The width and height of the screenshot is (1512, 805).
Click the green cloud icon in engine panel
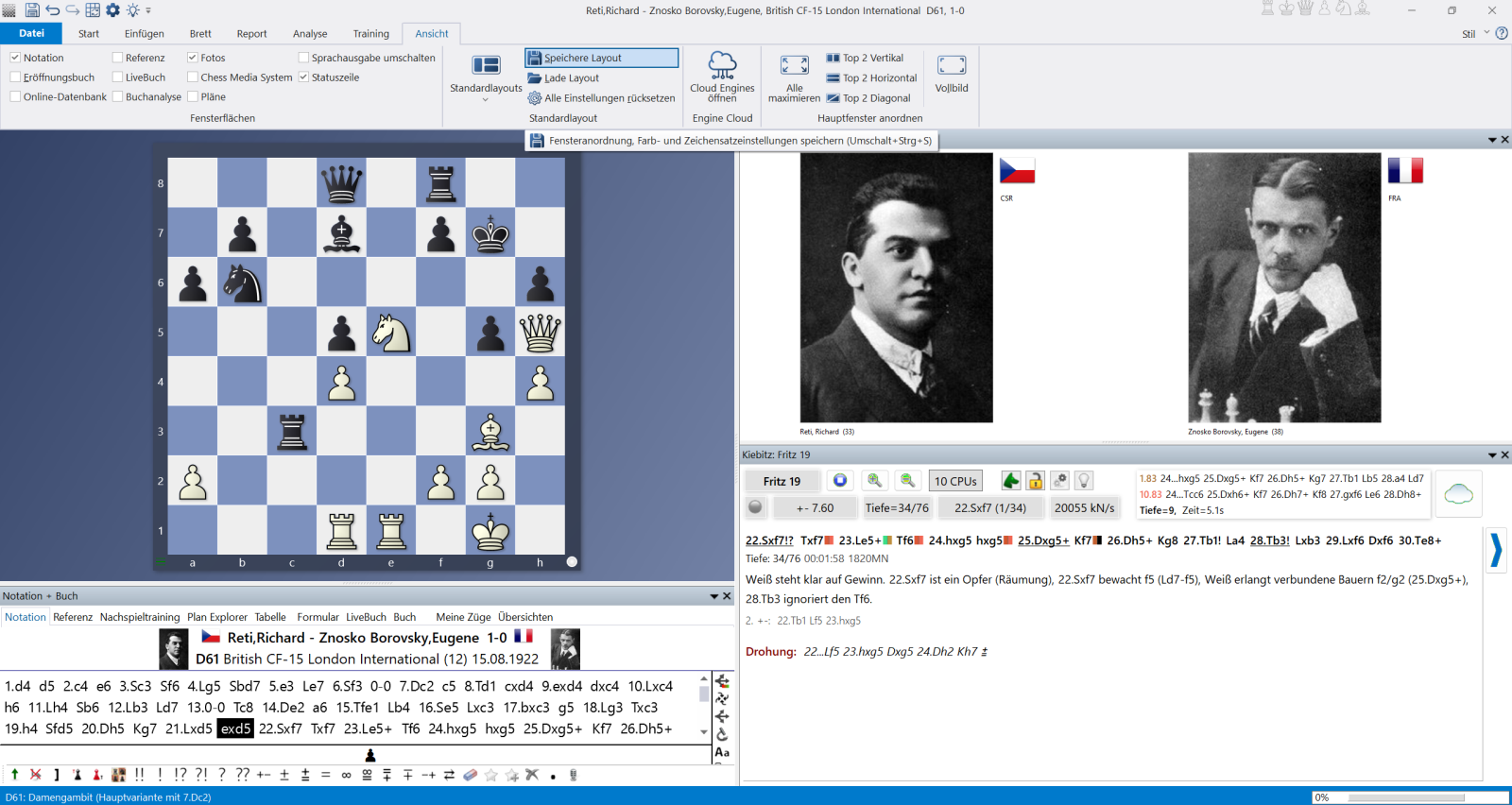point(1458,493)
